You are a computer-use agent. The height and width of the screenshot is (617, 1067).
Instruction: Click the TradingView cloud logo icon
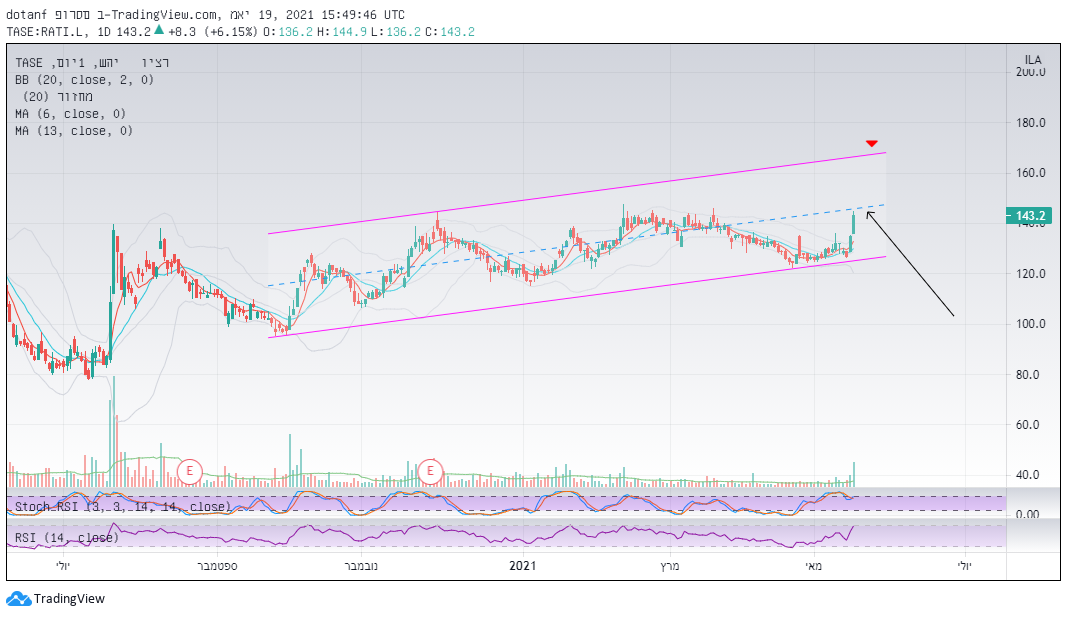[x=18, y=599]
